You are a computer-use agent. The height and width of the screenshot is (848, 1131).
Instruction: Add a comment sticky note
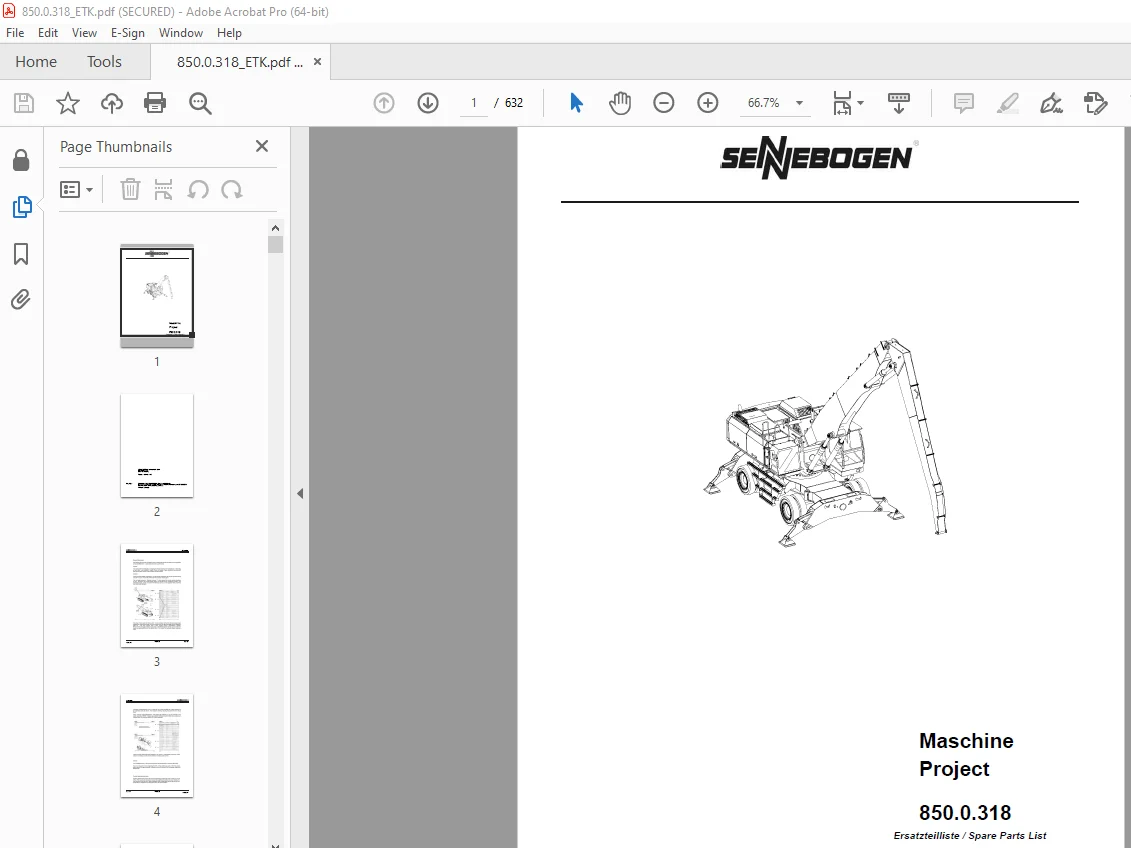(964, 103)
